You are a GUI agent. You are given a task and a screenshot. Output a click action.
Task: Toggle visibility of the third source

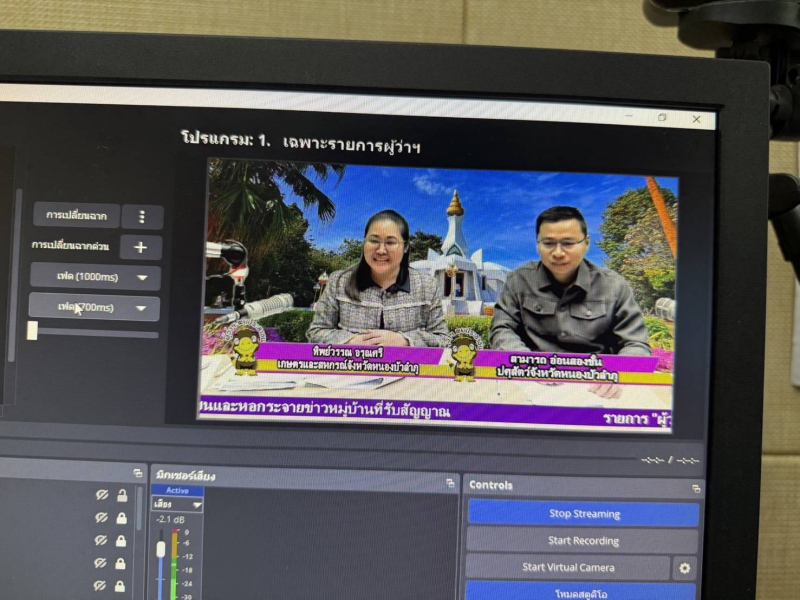click(101, 541)
